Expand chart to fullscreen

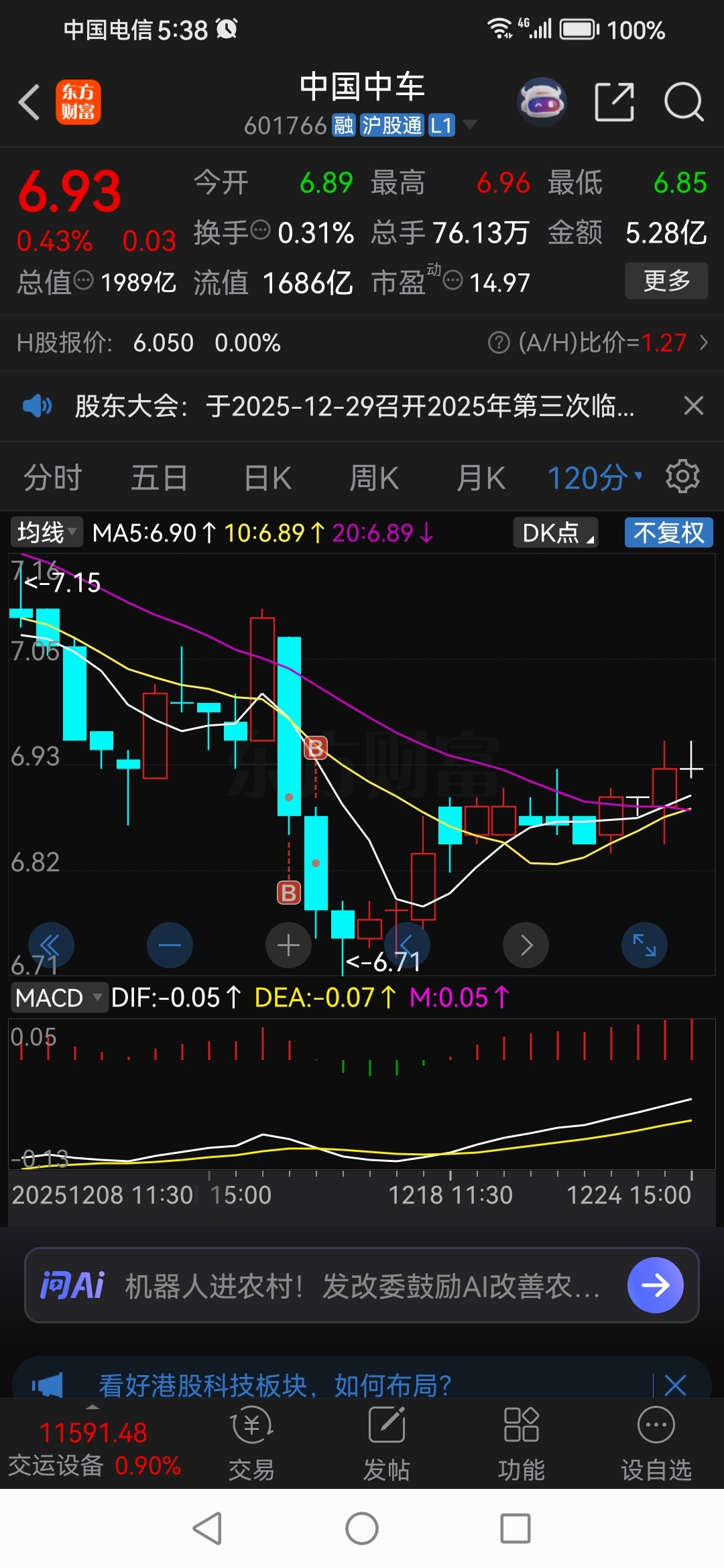point(645,945)
